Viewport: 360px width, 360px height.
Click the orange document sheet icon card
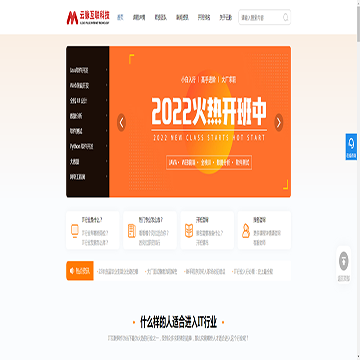point(132,231)
